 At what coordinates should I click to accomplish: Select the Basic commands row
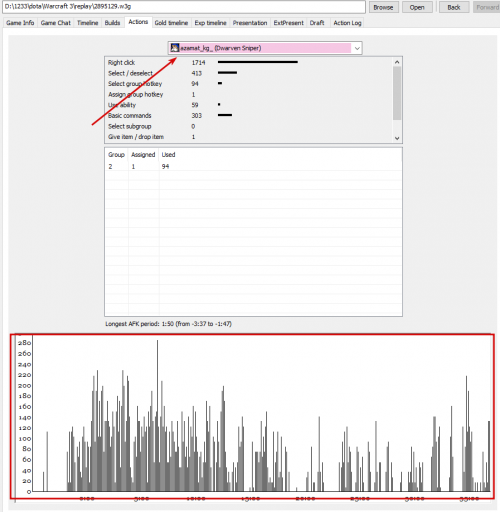pyautogui.click(x=249, y=116)
